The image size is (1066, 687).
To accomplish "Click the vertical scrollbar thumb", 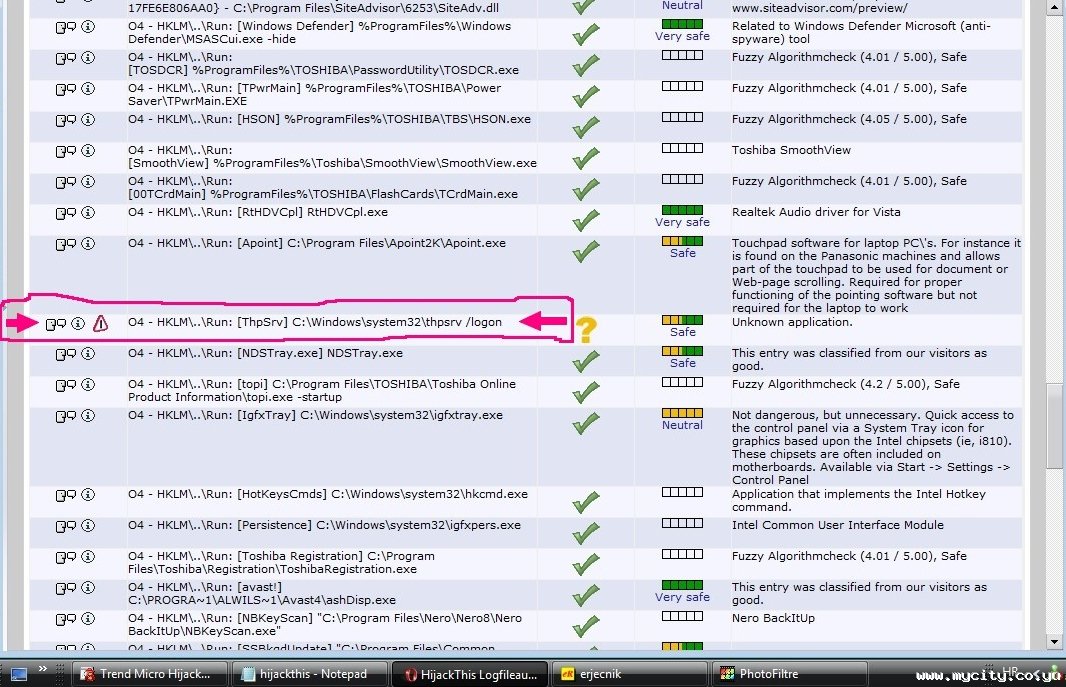I will coord(1054,426).
